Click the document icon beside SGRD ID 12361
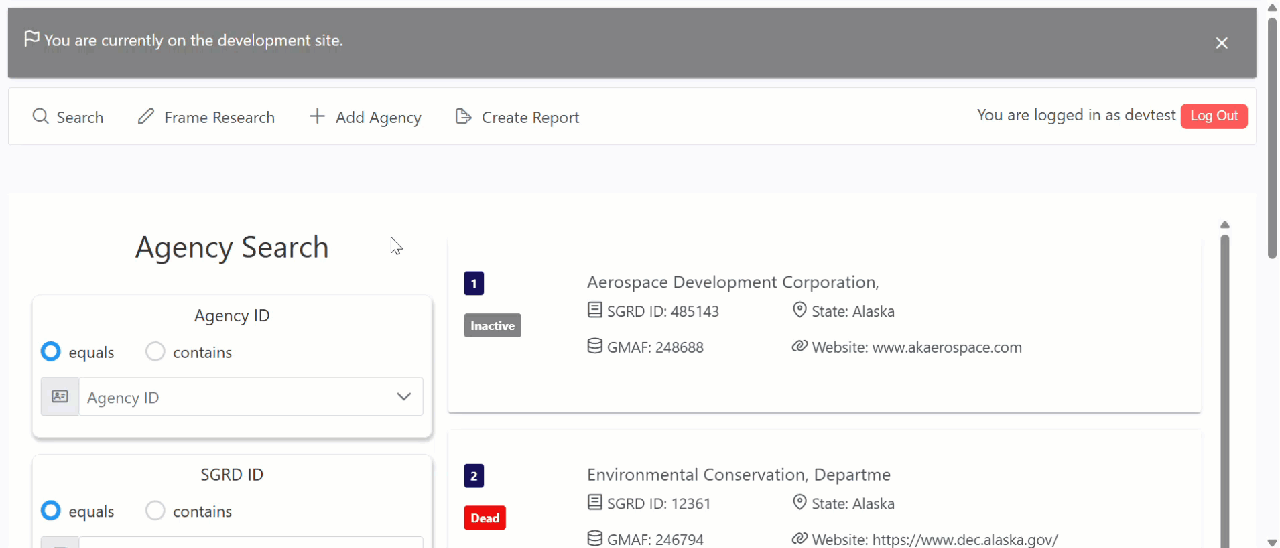1280x548 pixels. [595, 502]
